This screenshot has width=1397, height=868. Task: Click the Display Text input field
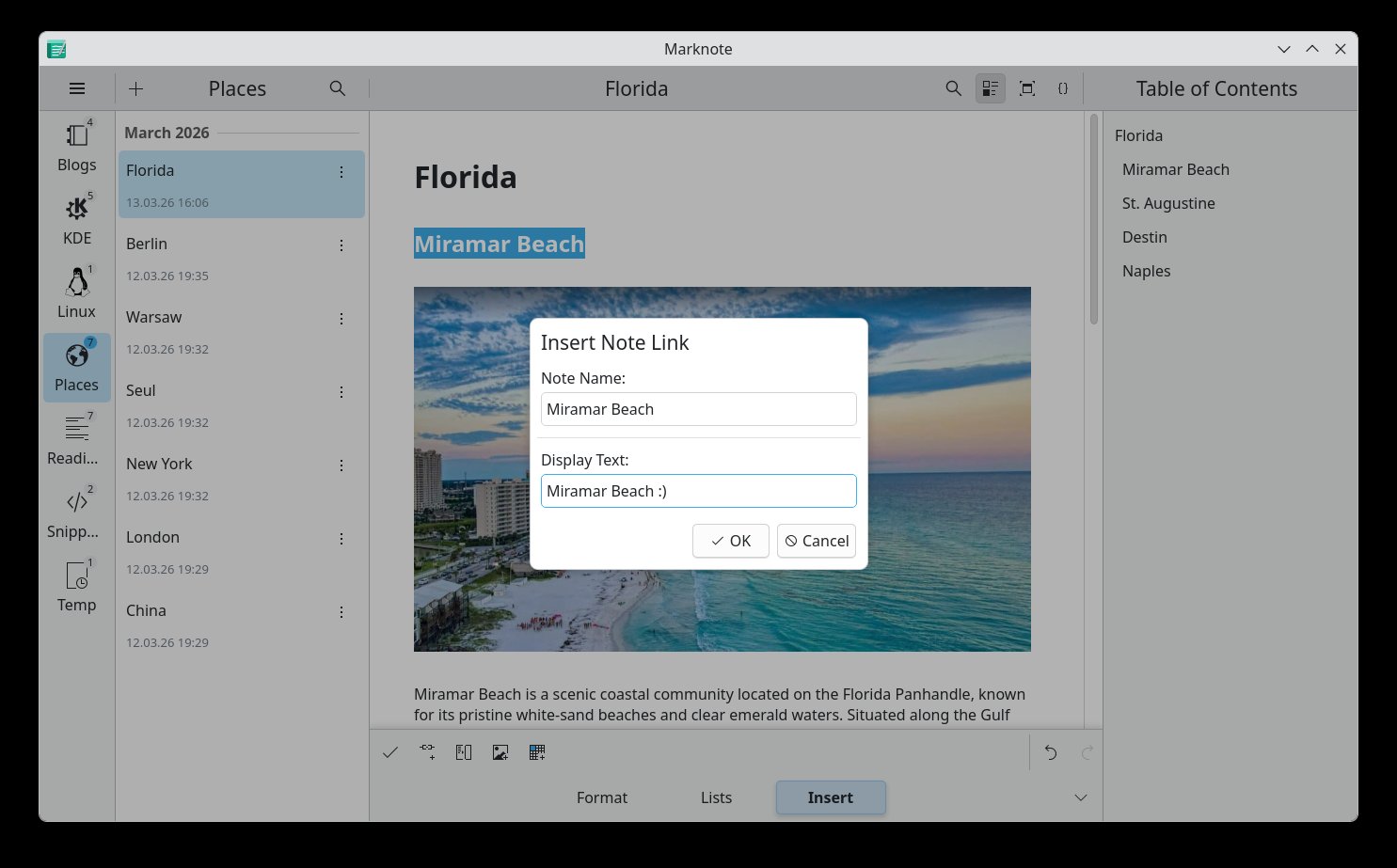click(x=698, y=491)
